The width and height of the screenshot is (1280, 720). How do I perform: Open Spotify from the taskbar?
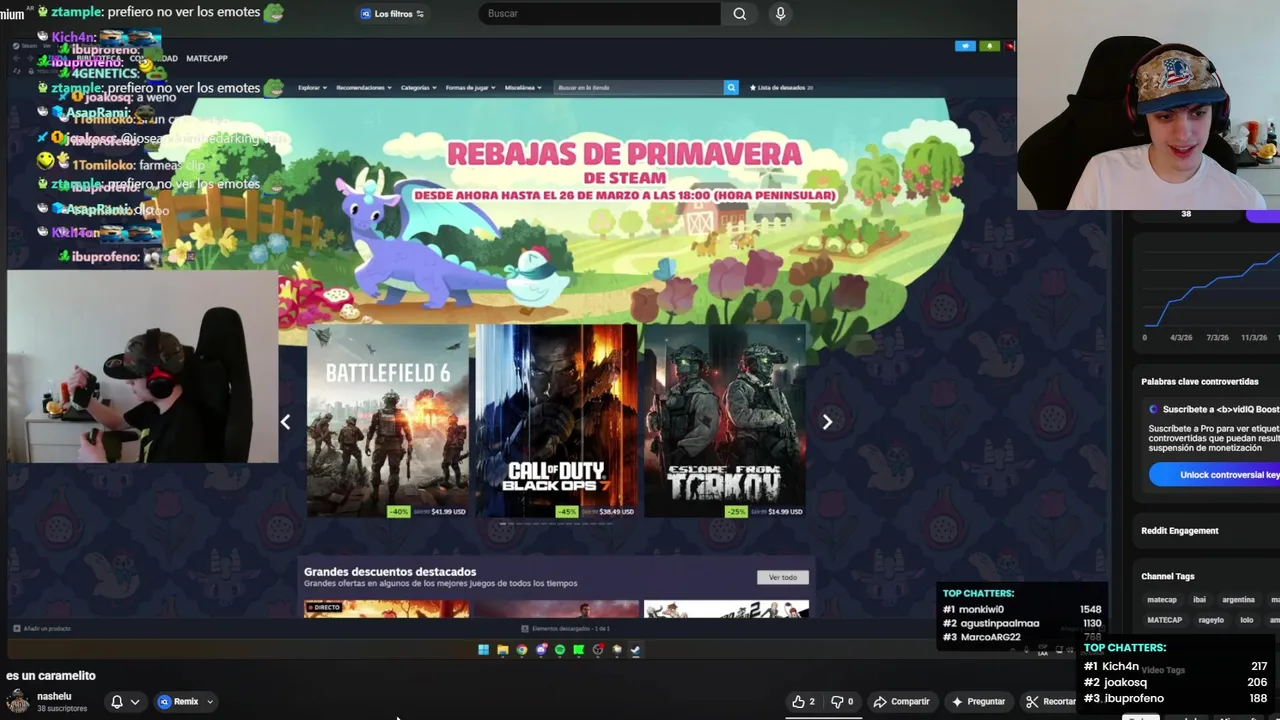[560, 650]
